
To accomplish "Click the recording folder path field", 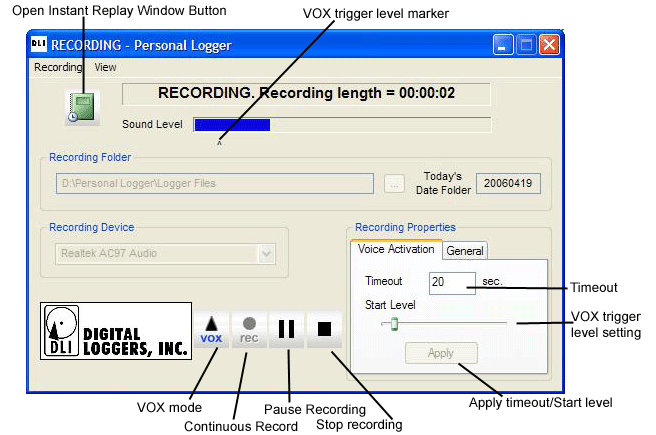I will [x=215, y=184].
